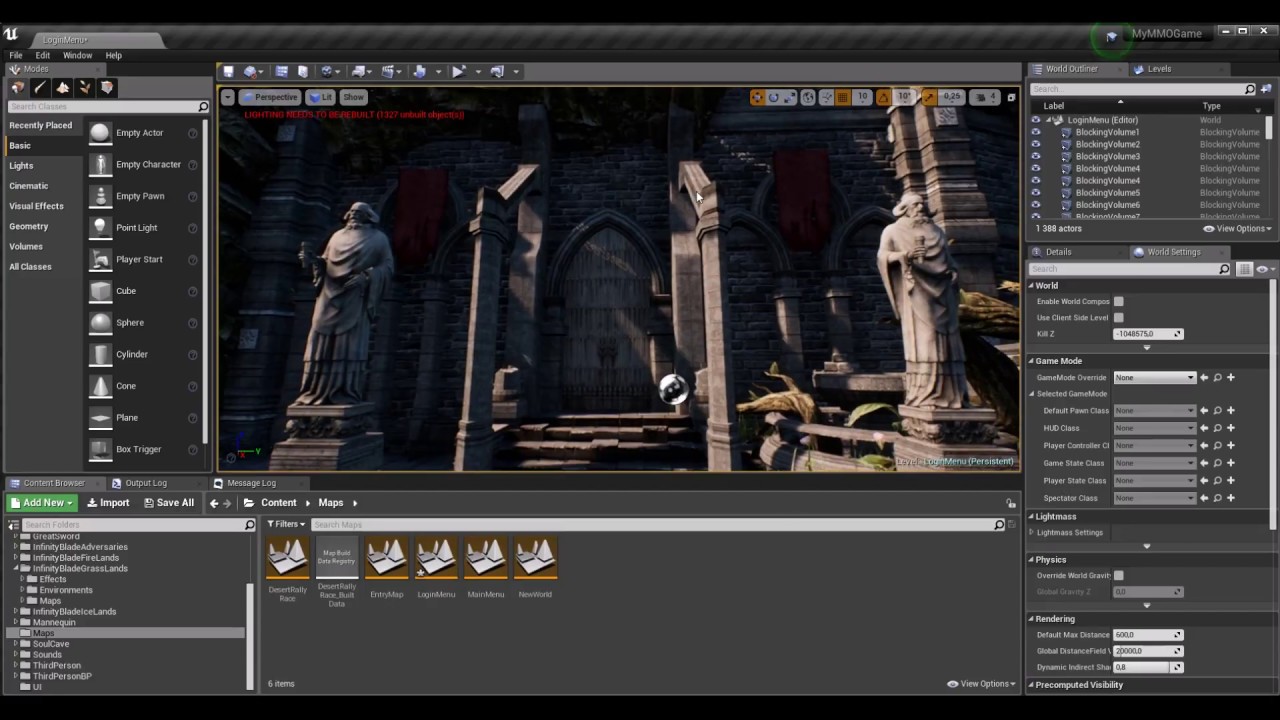The width and height of the screenshot is (1280, 720).
Task: Toggle surface snapping icon in viewport
Action: [827, 97]
